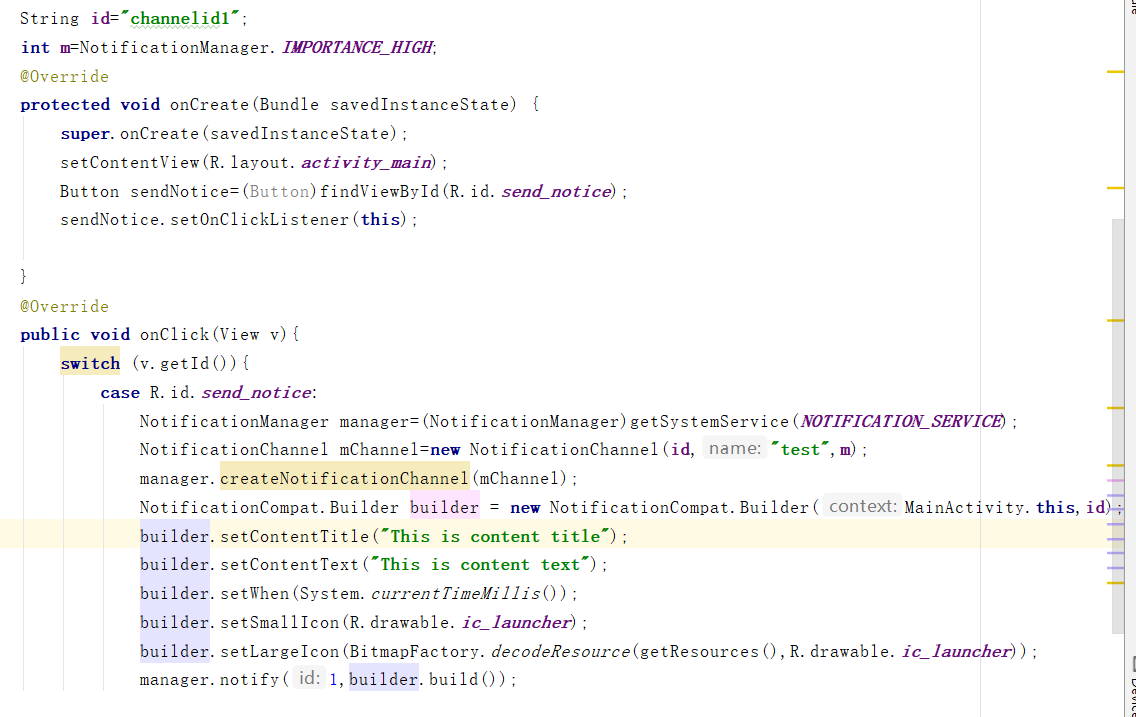
Task: Click the setContentTitle method call
Action: click(295, 536)
